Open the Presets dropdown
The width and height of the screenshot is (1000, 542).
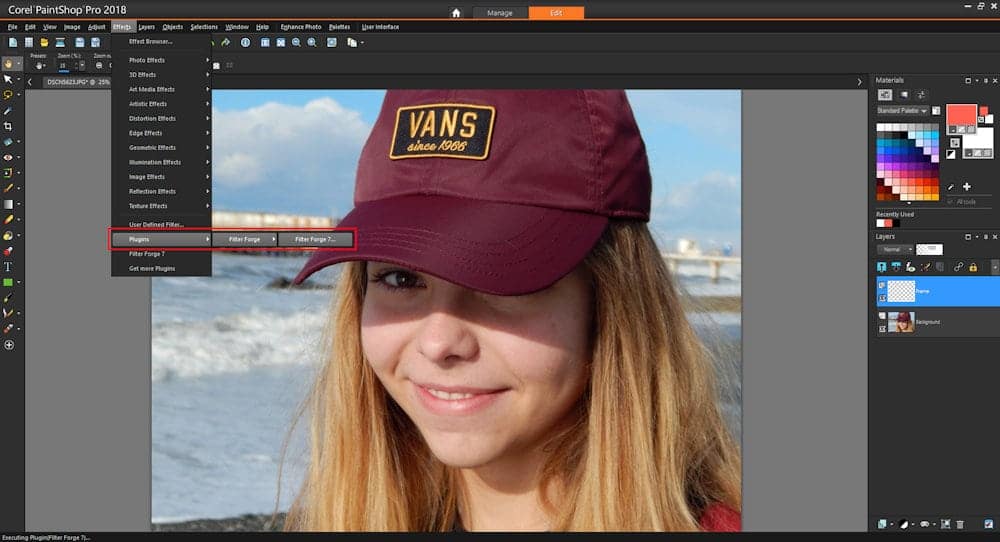coord(40,65)
